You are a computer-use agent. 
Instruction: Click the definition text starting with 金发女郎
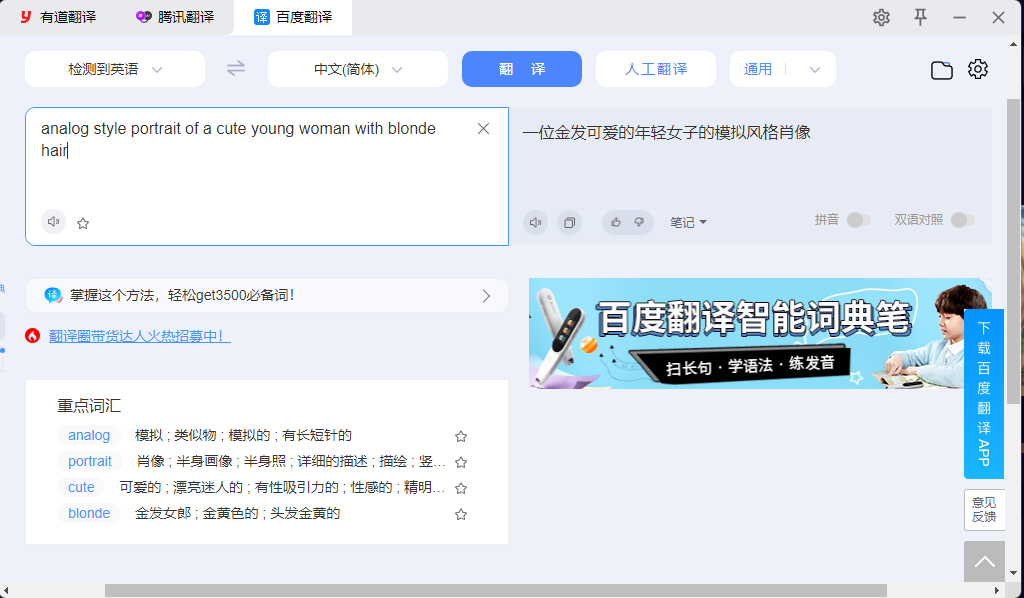(x=238, y=514)
